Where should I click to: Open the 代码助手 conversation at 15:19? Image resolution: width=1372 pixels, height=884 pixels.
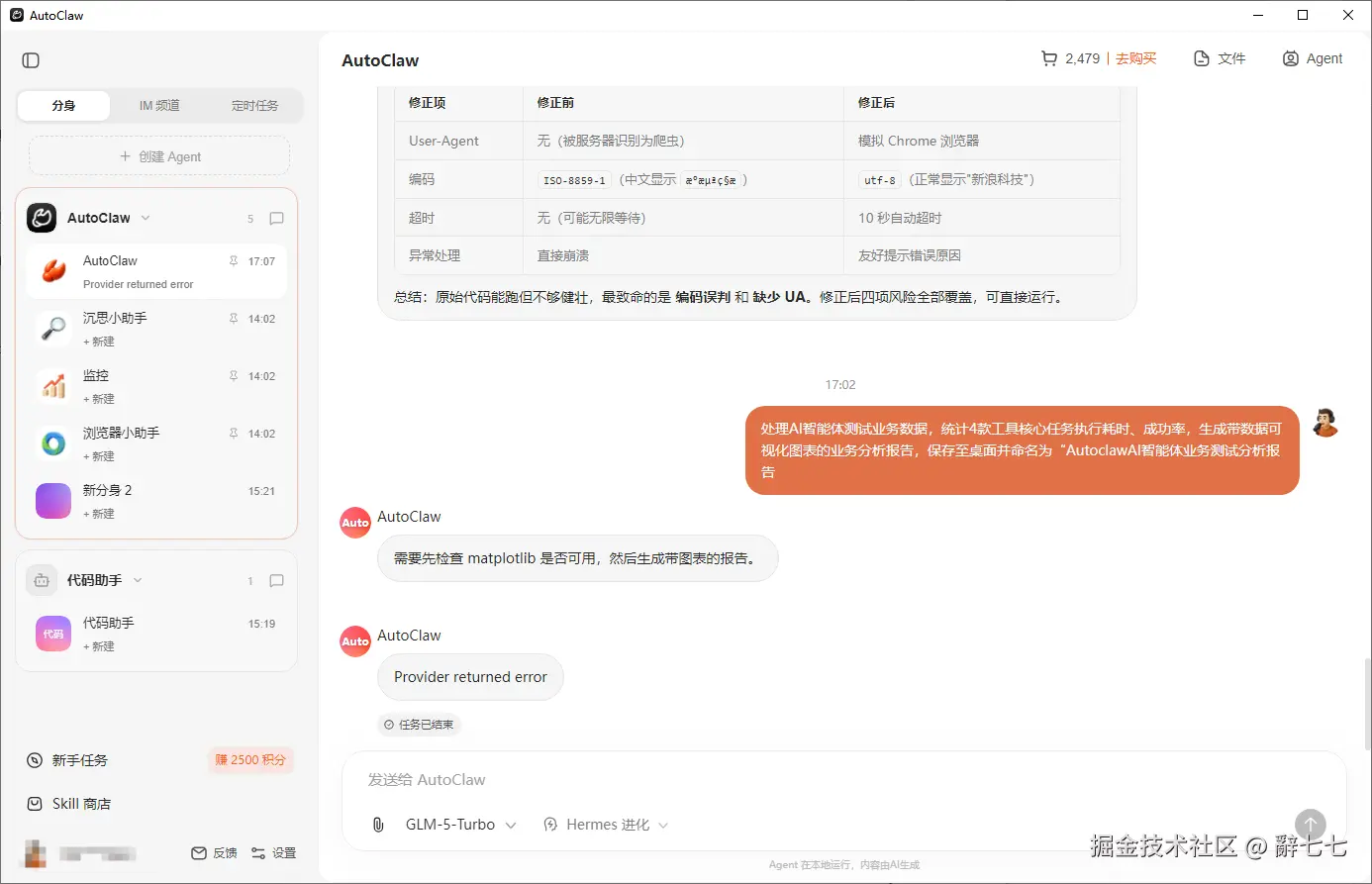[x=156, y=634]
